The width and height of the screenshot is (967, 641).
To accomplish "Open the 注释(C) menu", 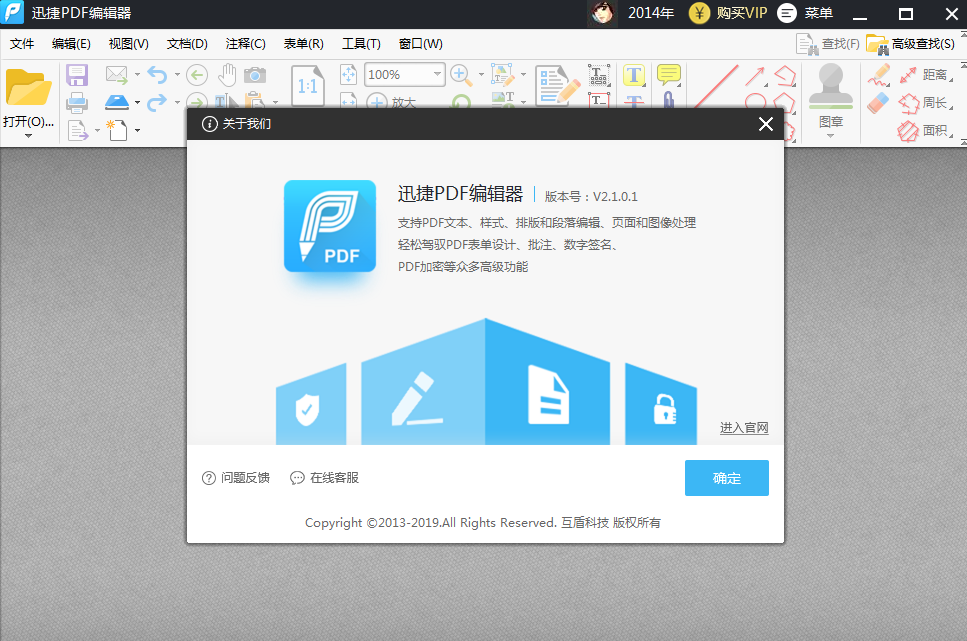I will (245, 44).
